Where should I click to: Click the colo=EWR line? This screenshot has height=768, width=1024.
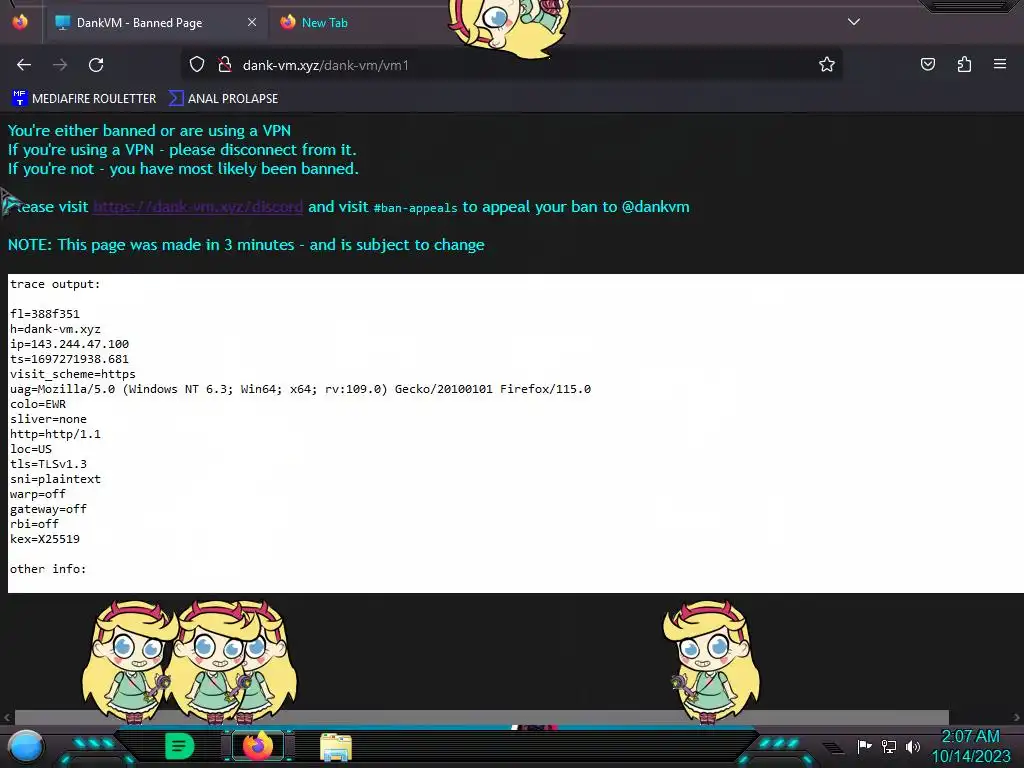point(38,404)
